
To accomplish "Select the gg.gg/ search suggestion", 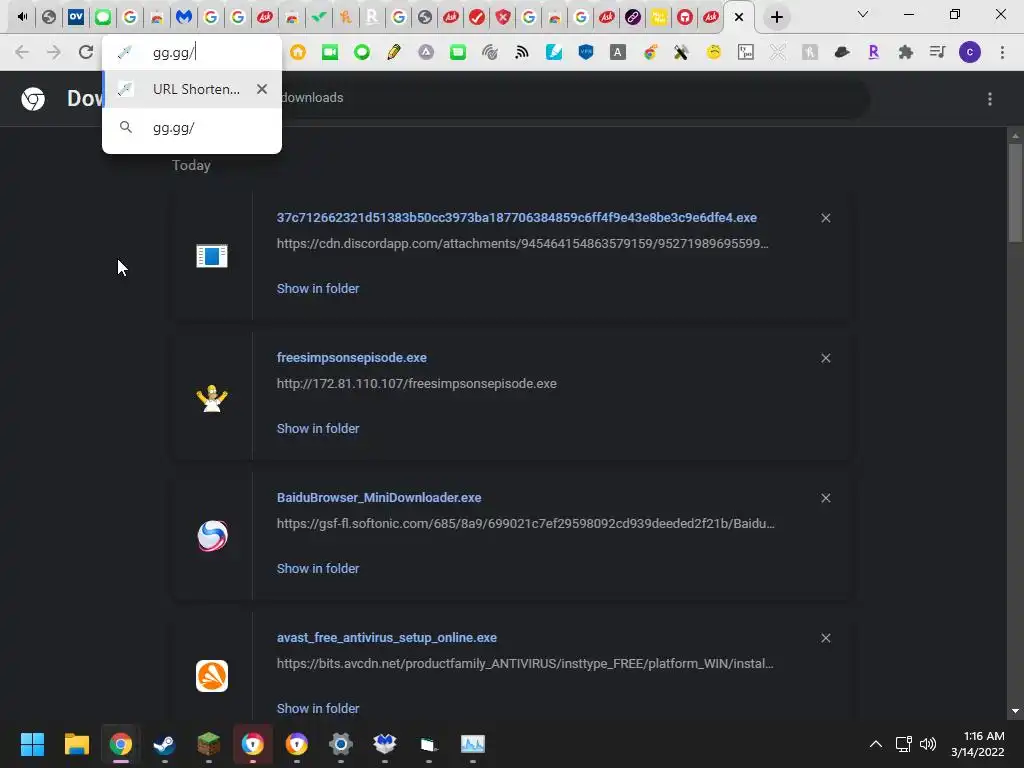I will tap(192, 127).
